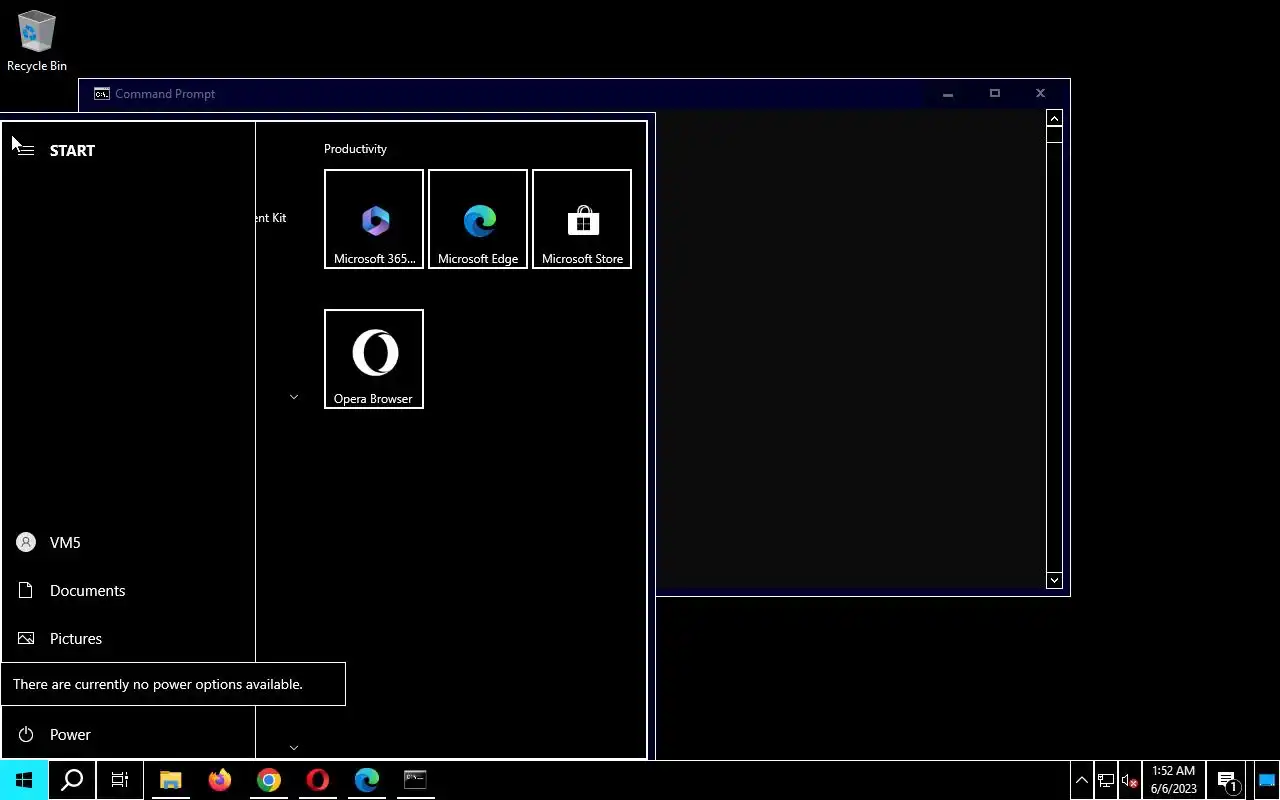Close the Command Prompt window
This screenshot has height=800, width=1280.
[1040, 94]
